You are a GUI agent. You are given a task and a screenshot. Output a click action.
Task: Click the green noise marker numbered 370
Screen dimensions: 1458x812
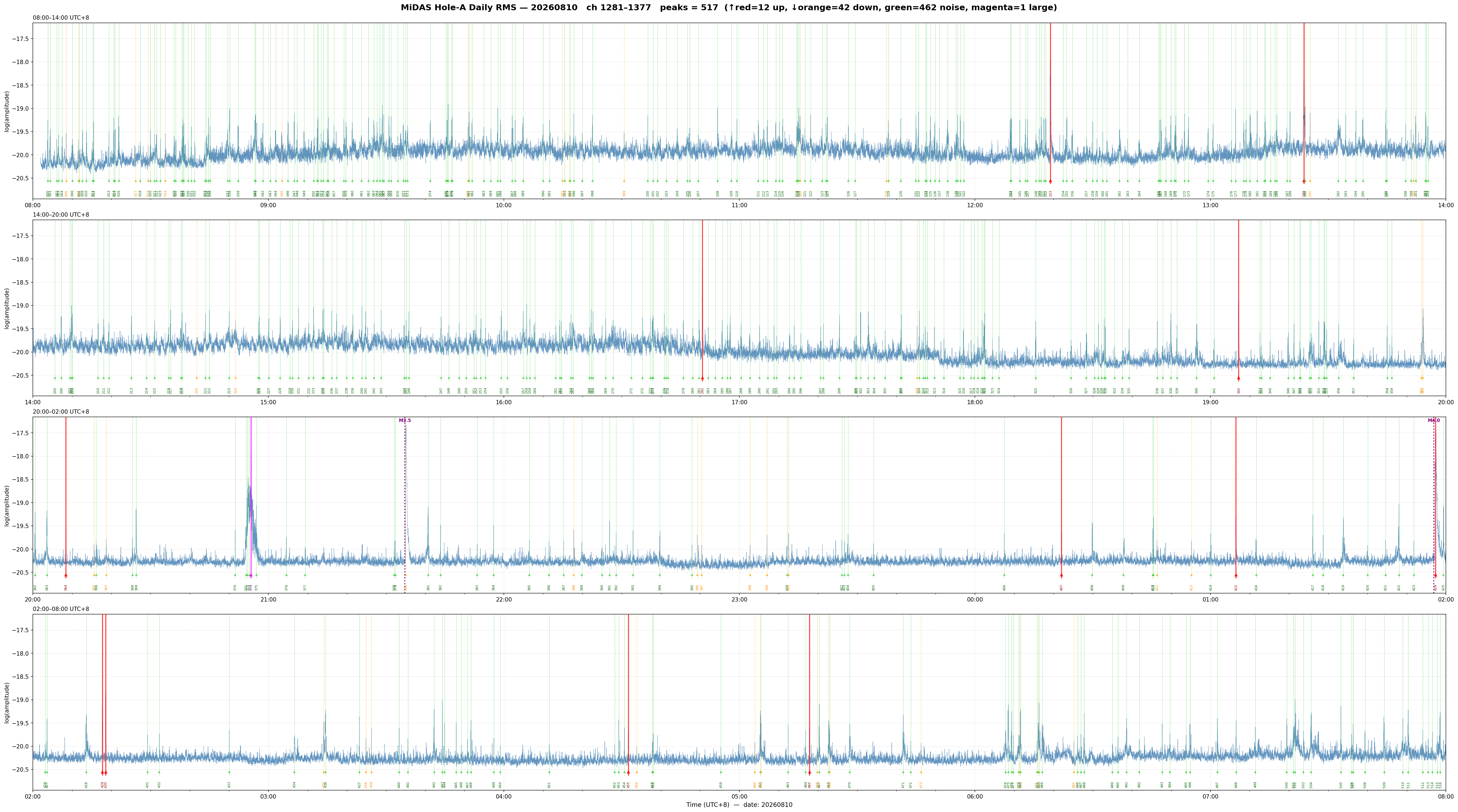[235, 575]
